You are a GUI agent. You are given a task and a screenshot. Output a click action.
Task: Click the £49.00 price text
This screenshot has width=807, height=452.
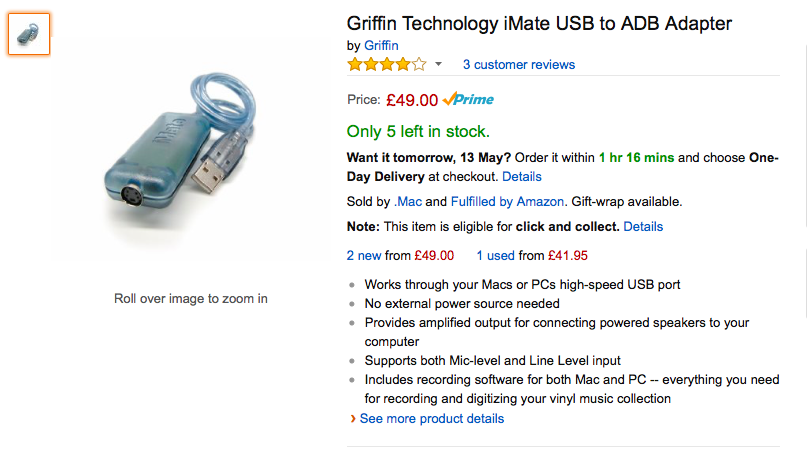(412, 100)
